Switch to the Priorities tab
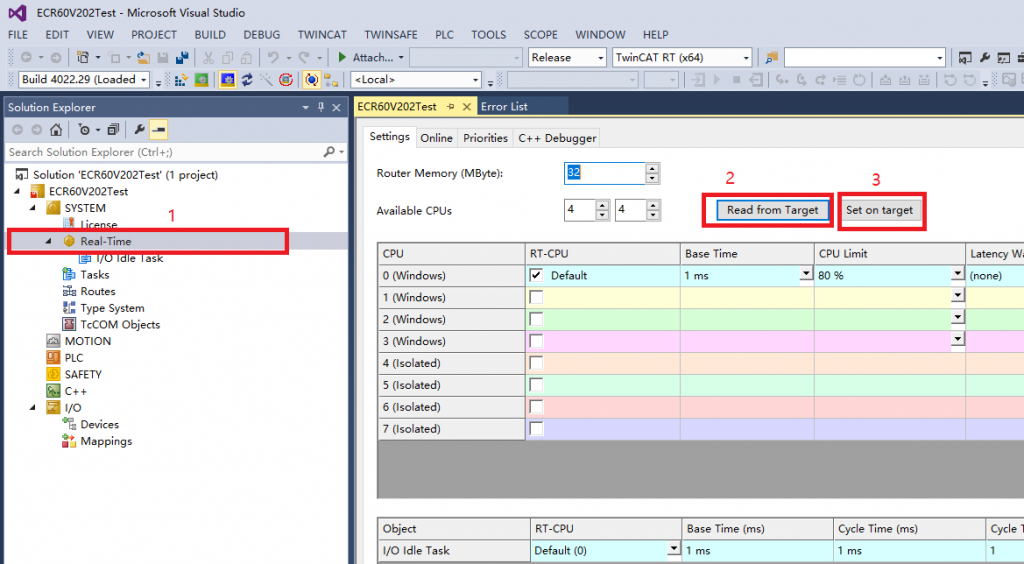This screenshot has height=564, width=1024. (485, 138)
